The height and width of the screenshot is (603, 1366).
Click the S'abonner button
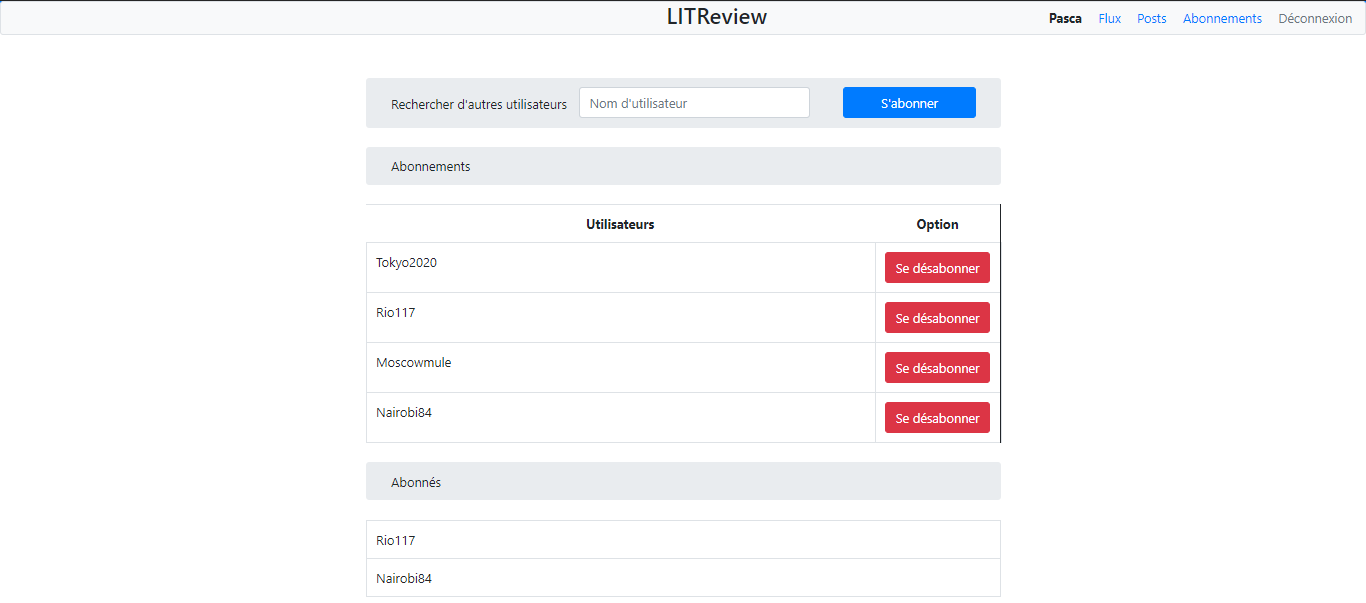click(x=909, y=103)
